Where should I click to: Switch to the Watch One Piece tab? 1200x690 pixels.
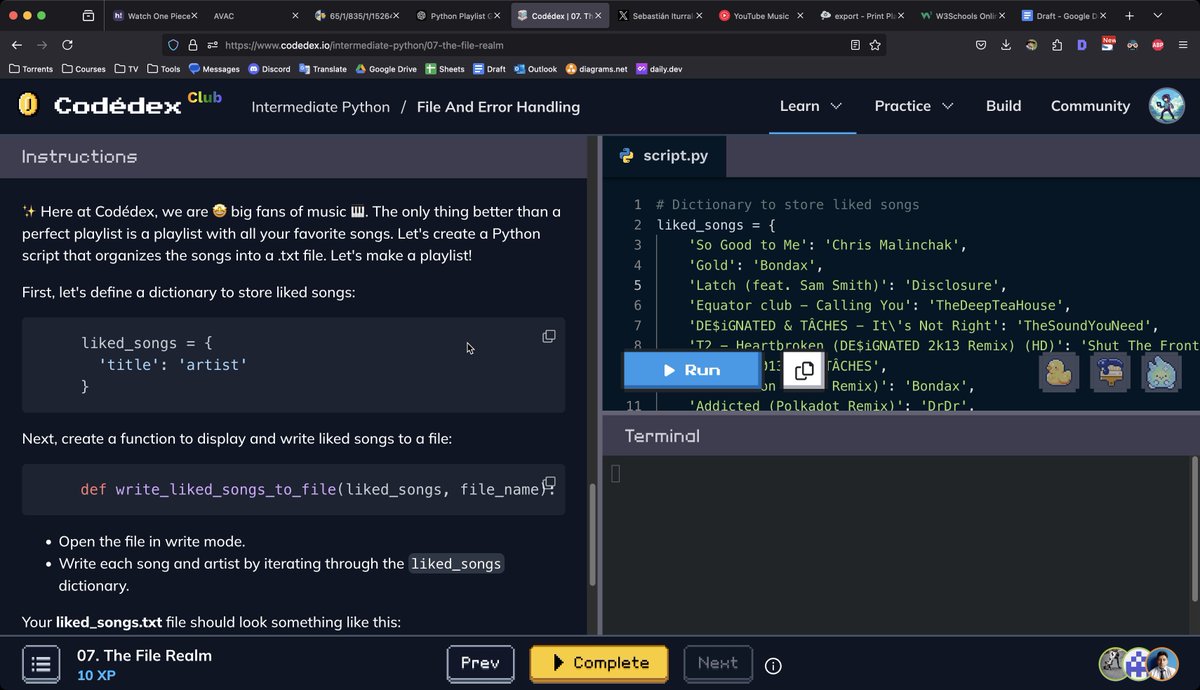156,16
